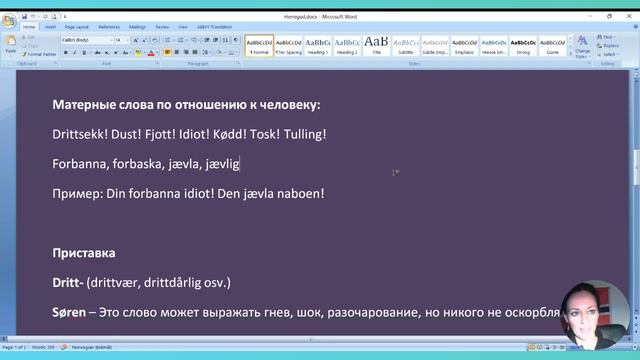Click the Cut command

(29, 37)
